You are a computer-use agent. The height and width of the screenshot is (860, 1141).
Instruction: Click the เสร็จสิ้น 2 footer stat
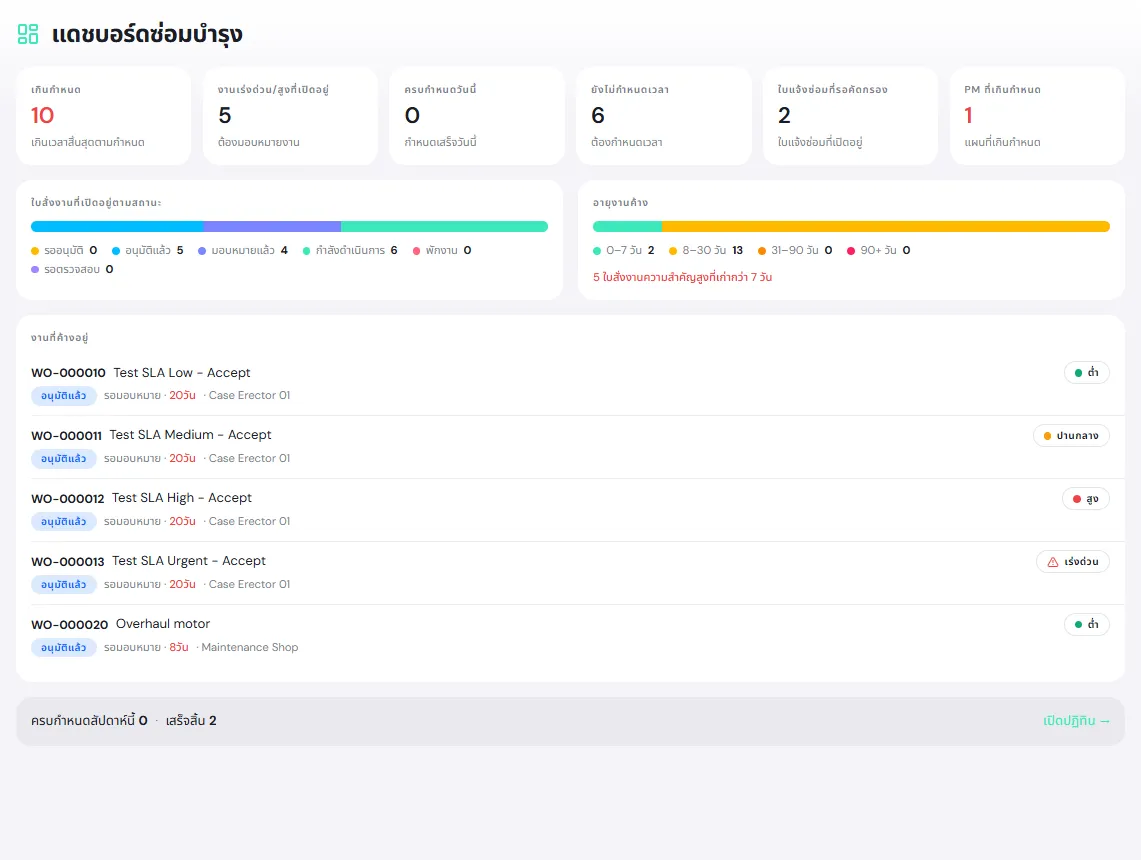(x=191, y=721)
